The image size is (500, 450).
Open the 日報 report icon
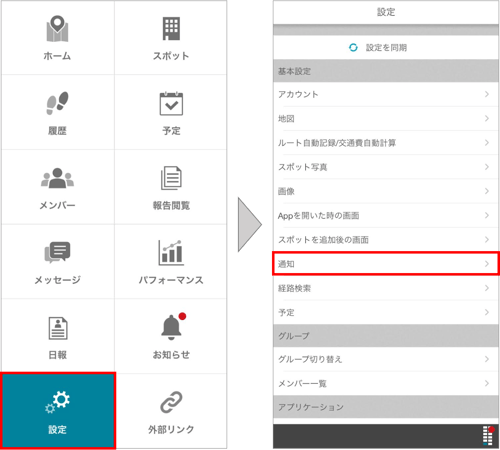58,328
